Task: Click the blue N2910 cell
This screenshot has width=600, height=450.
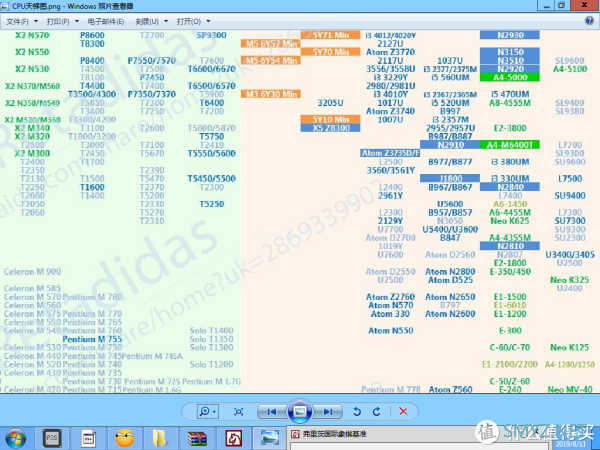Action: click(x=450, y=145)
